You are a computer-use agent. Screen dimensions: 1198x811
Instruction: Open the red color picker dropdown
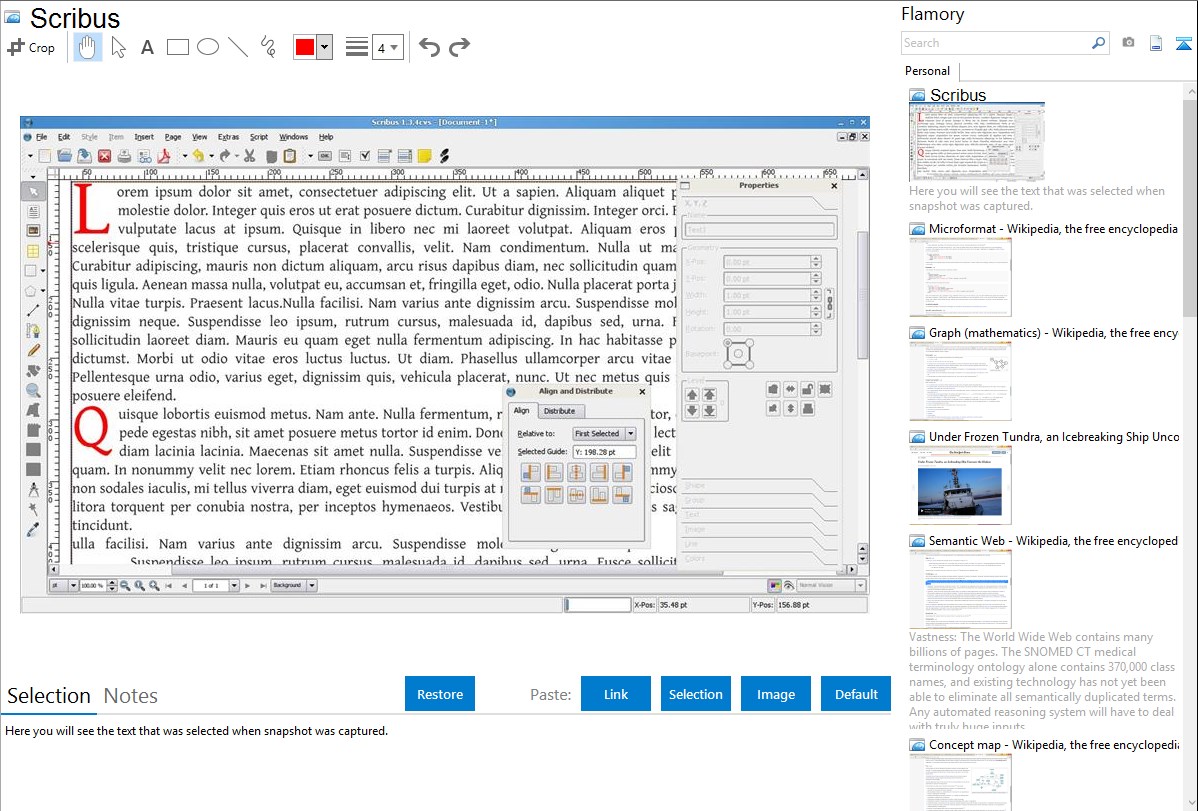point(324,47)
